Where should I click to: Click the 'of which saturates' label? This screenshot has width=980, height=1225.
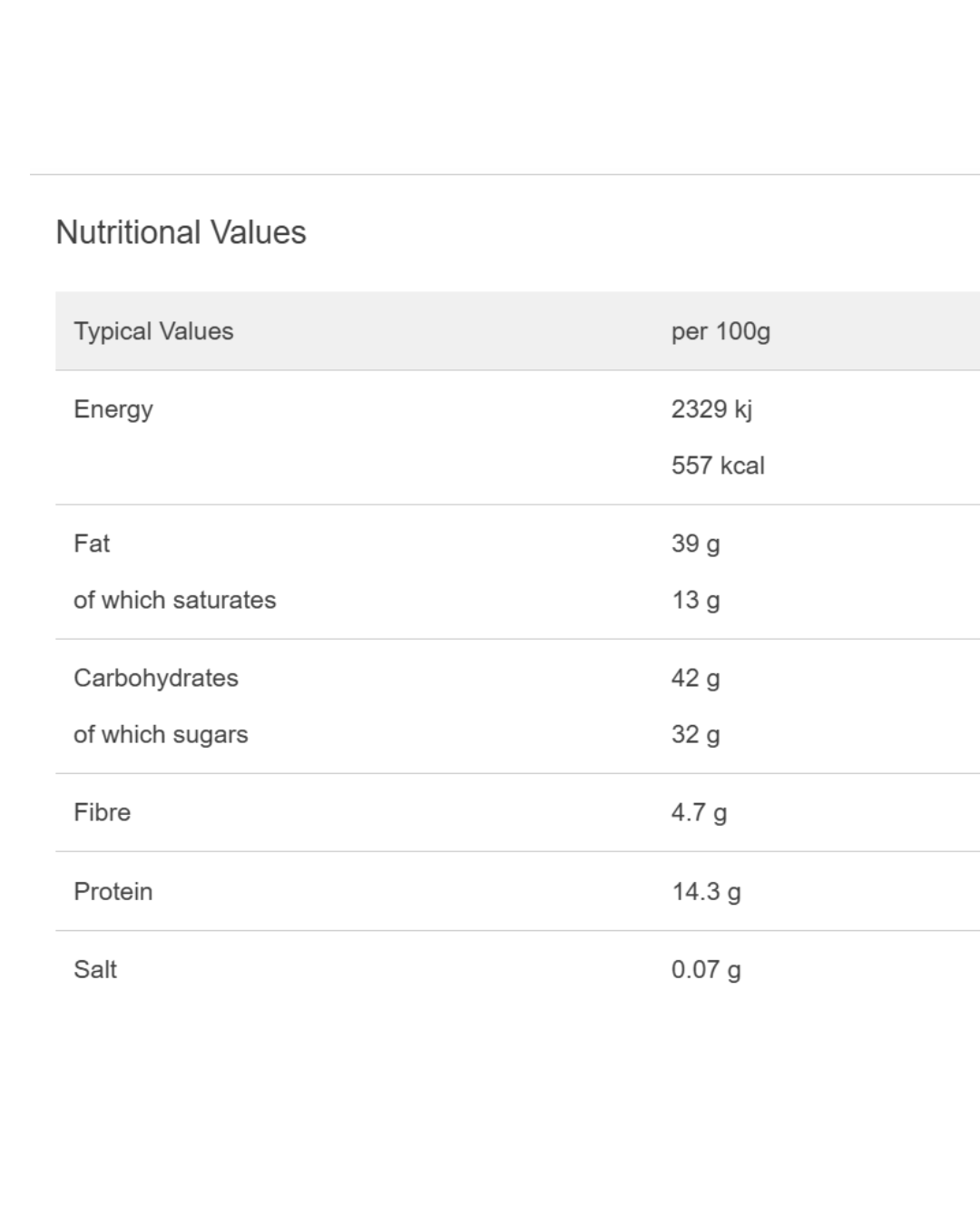click(x=174, y=600)
